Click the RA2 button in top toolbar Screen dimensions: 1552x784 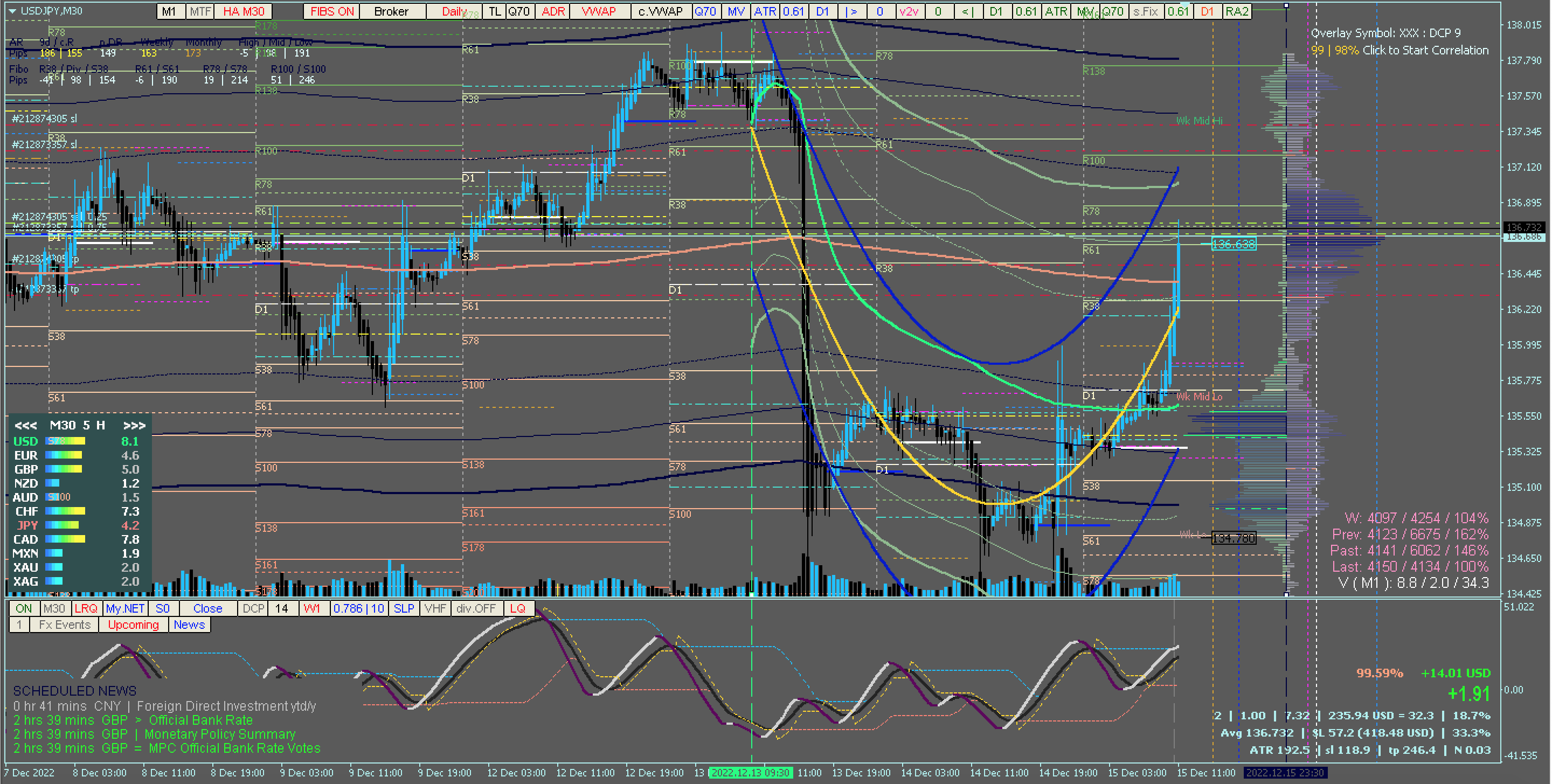(x=1236, y=11)
